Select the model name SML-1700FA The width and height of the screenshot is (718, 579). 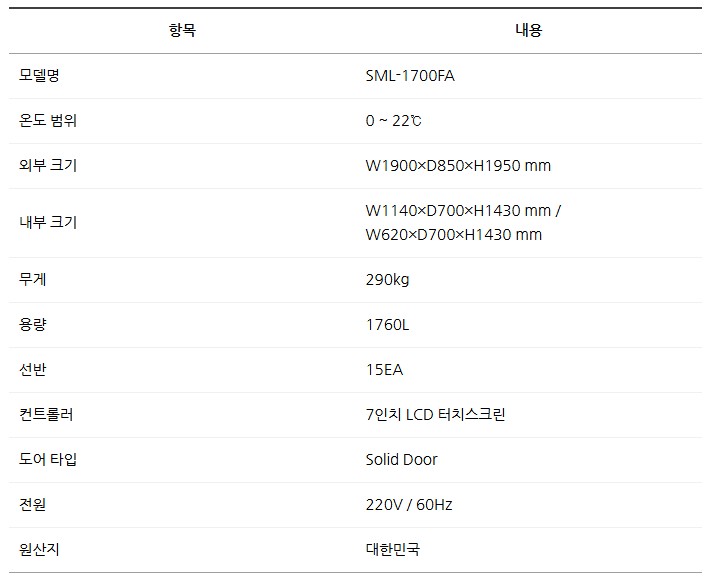pos(410,76)
